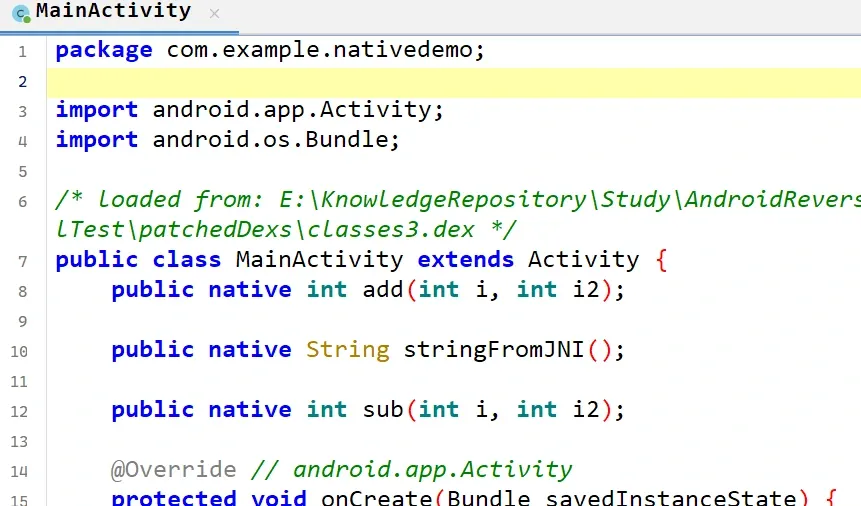Click the opening brace after 'extends Activity'
The height and width of the screenshot is (506, 861).
pos(661,260)
